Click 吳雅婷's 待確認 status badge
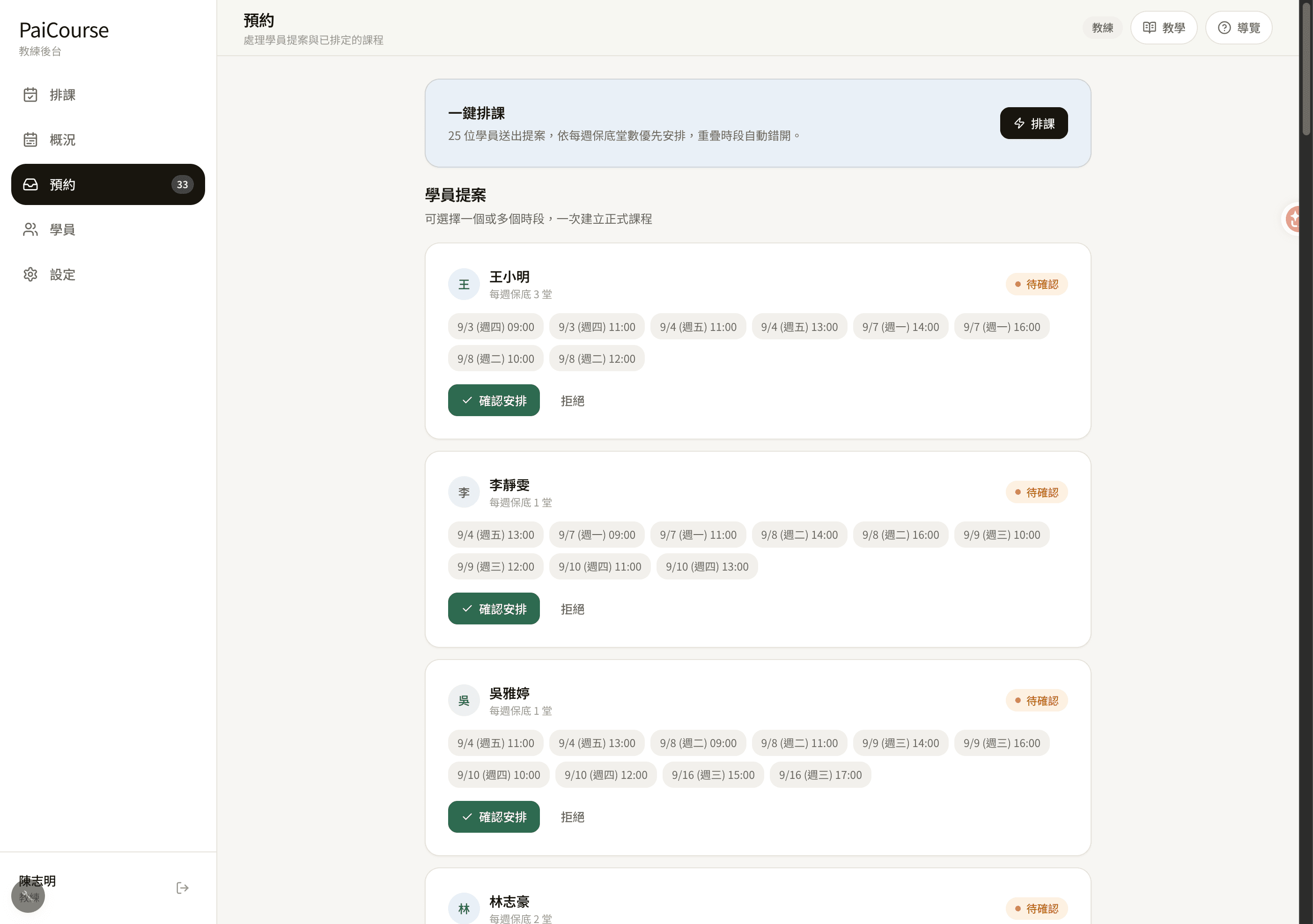 tap(1037, 700)
